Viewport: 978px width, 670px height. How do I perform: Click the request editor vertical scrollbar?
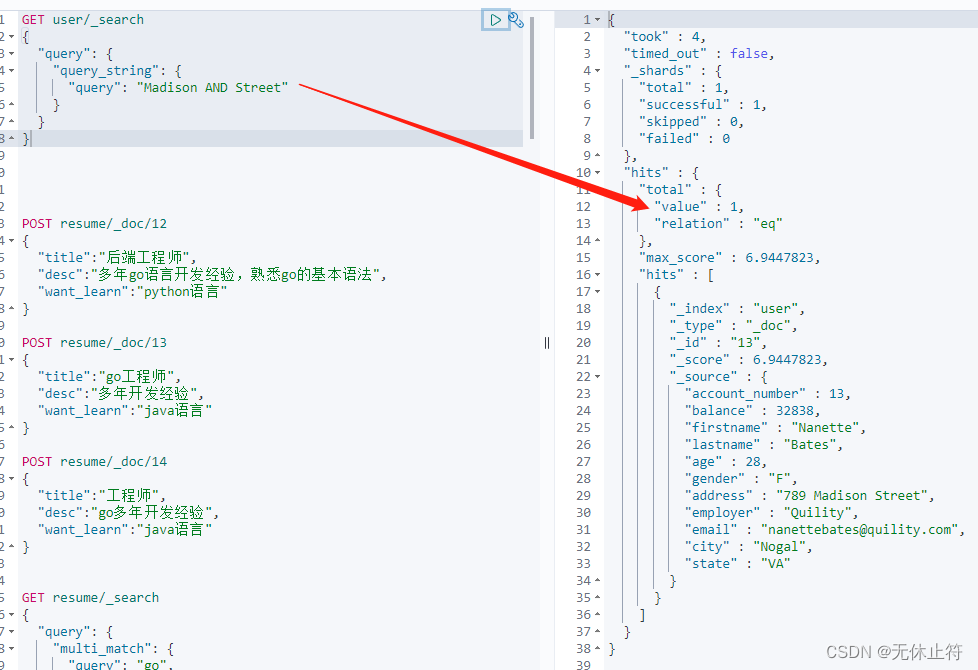pos(532,78)
